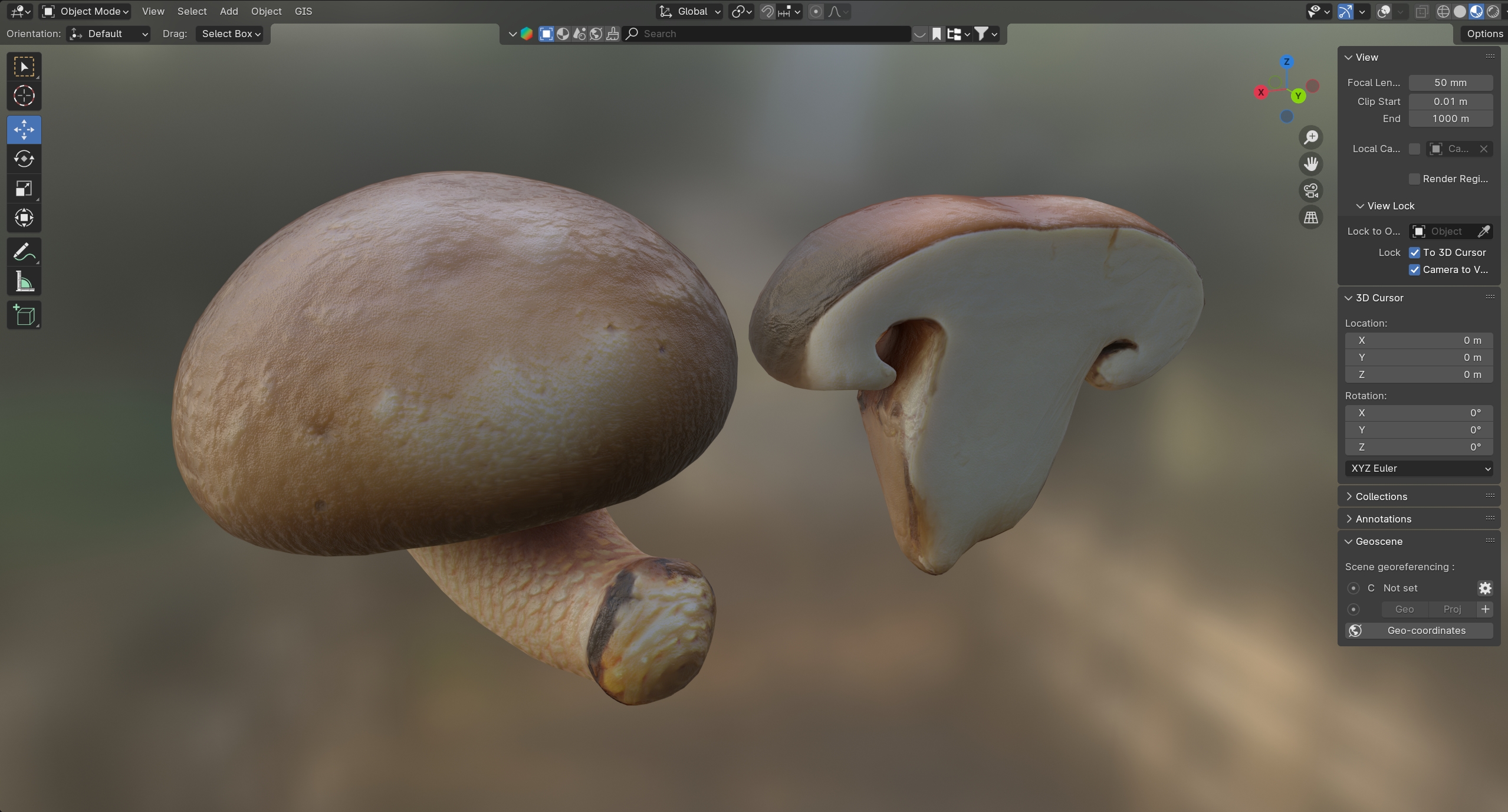Click the Options button
1508x812 pixels.
1484,34
